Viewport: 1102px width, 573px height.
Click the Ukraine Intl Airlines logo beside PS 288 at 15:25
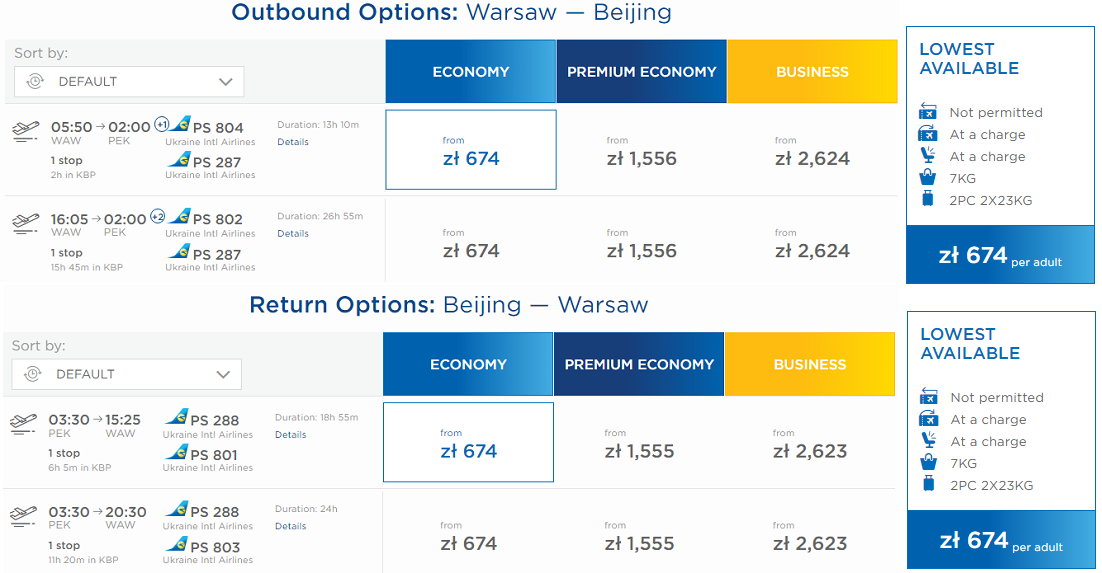coord(176,418)
